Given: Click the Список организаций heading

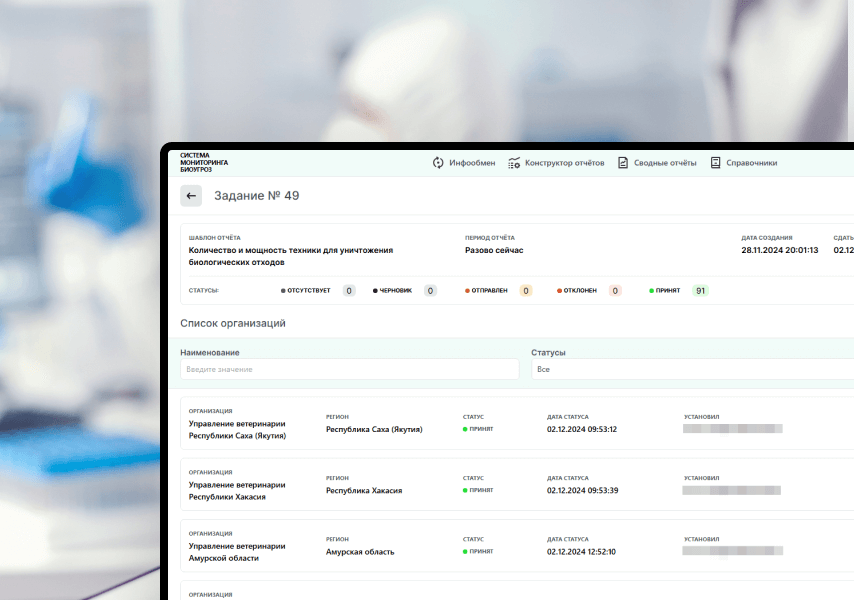Looking at the screenshot, I should click(233, 323).
